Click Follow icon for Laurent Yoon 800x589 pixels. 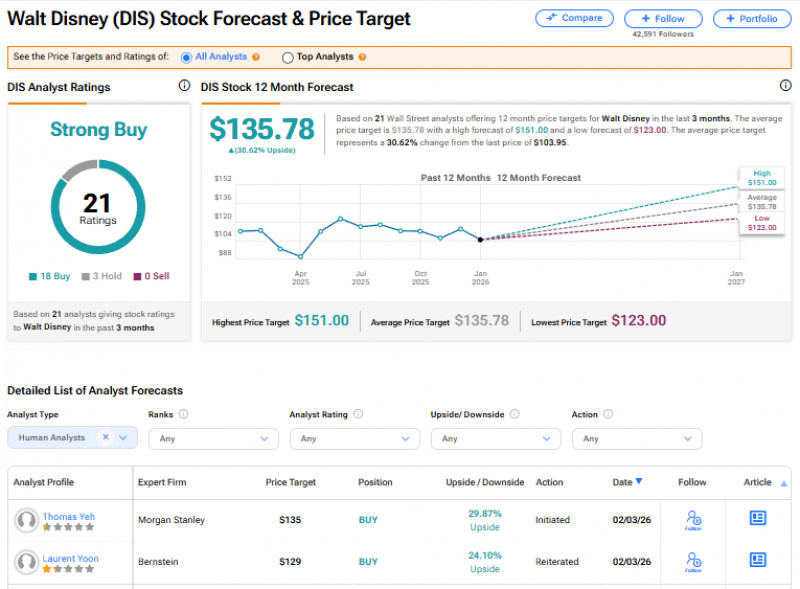[694, 561]
